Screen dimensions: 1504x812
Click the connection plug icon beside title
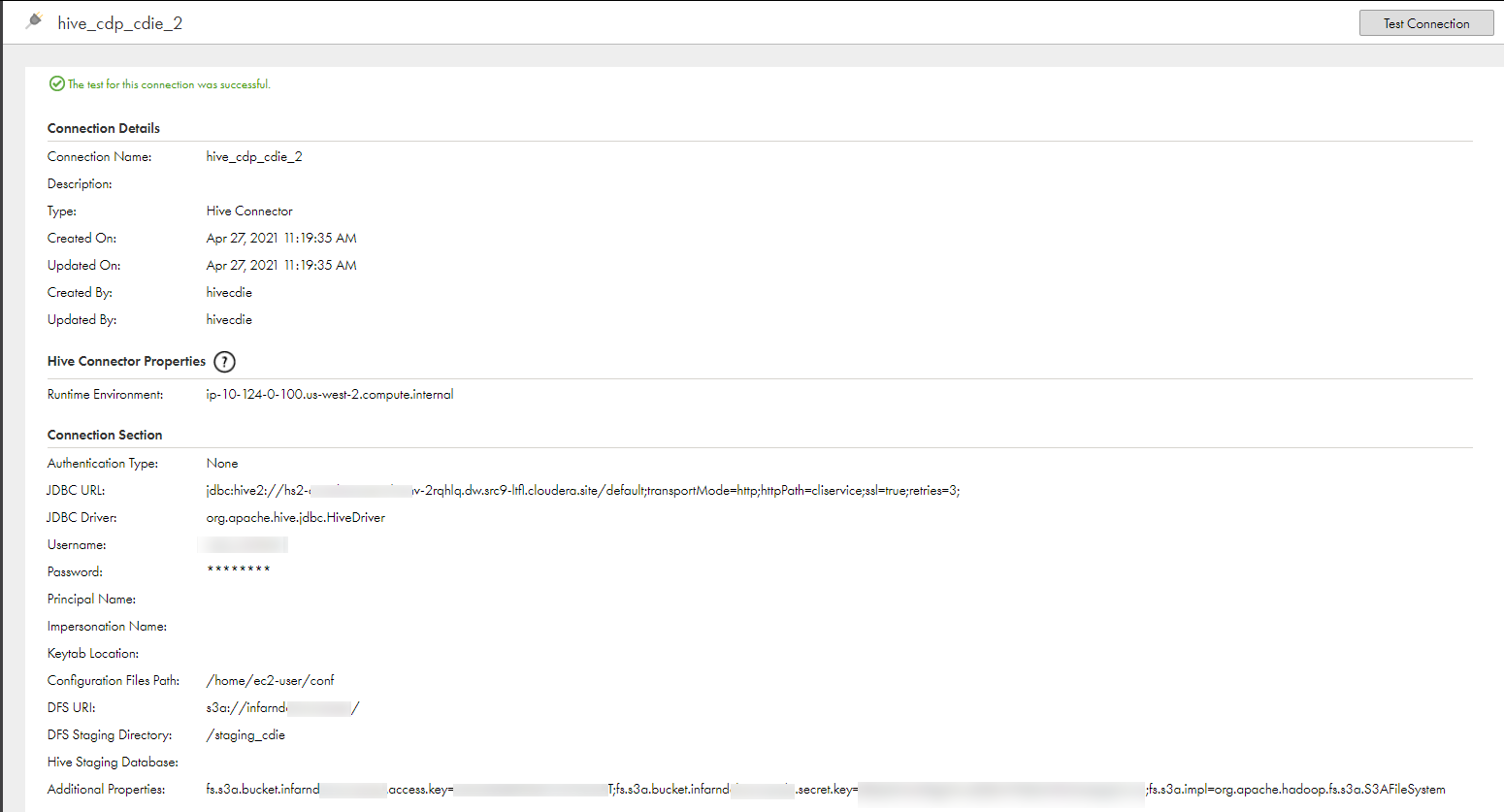34,20
